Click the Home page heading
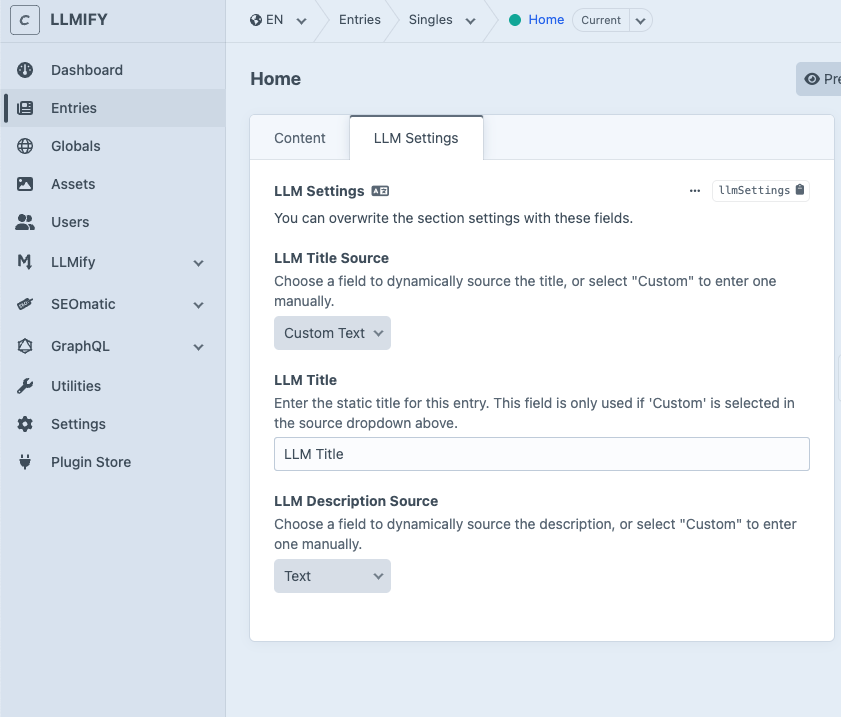 coord(275,79)
